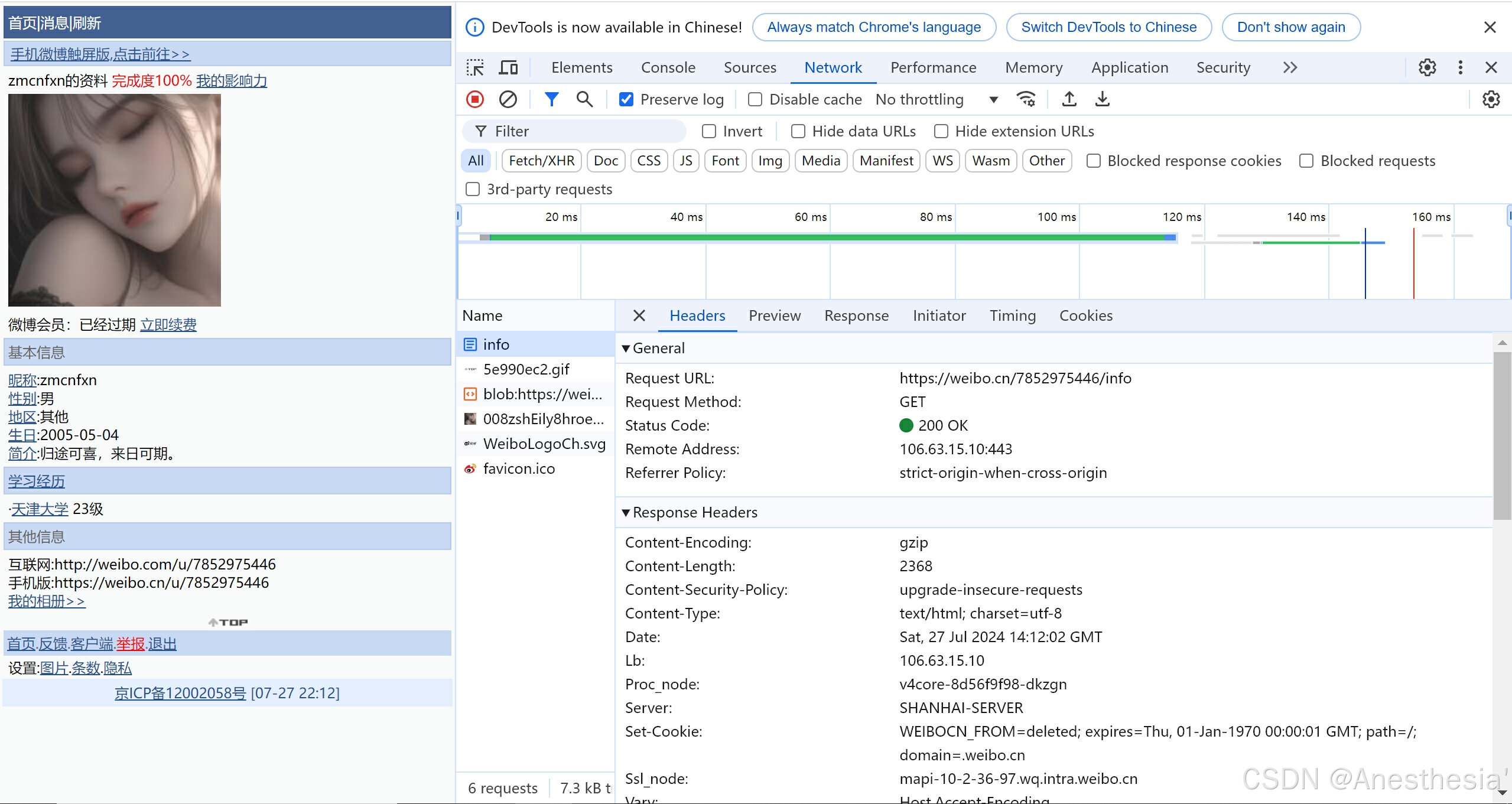Click the info icon in language infobar
Image resolution: width=1512 pixels, height=804 pixels.
(475, 27)
